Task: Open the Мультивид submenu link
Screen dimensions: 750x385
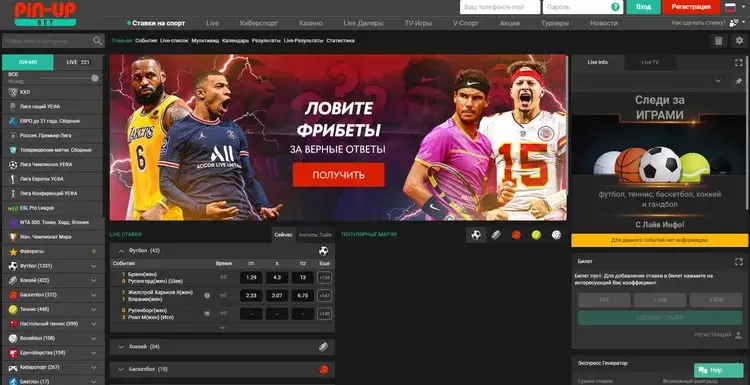Action: click(x=205, y=41)
